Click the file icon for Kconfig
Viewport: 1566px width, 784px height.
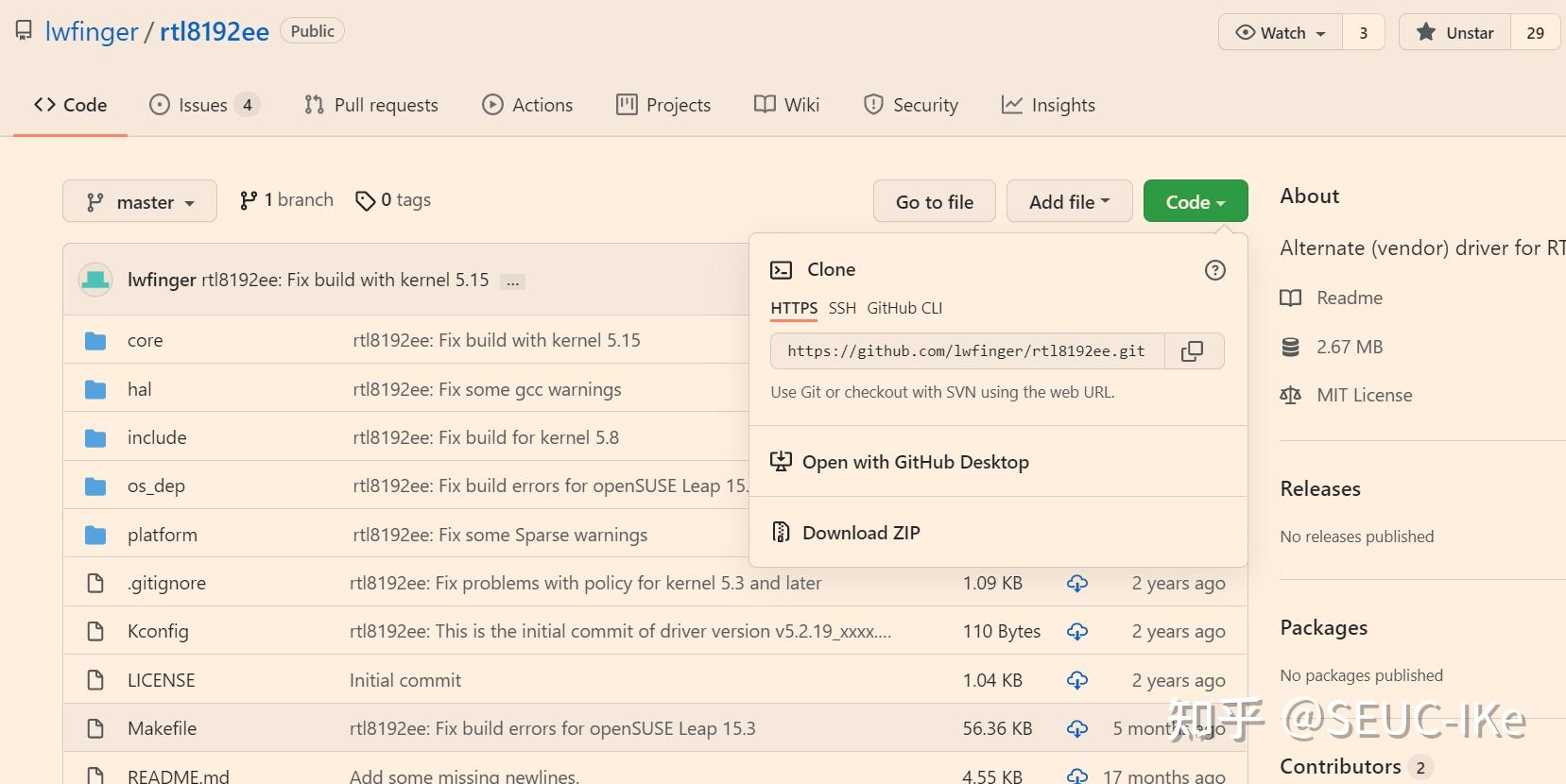95,631
